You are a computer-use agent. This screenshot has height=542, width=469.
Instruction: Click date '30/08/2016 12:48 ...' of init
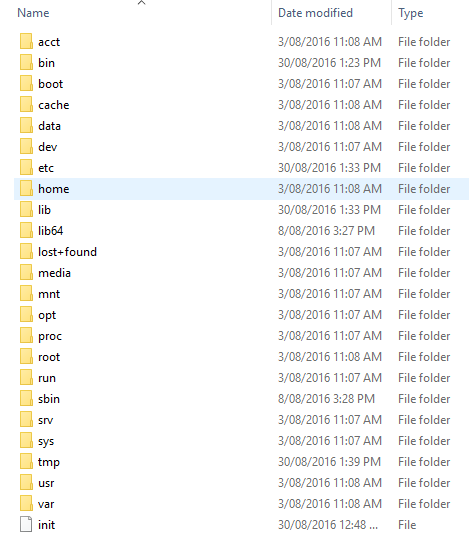point(328,525)
